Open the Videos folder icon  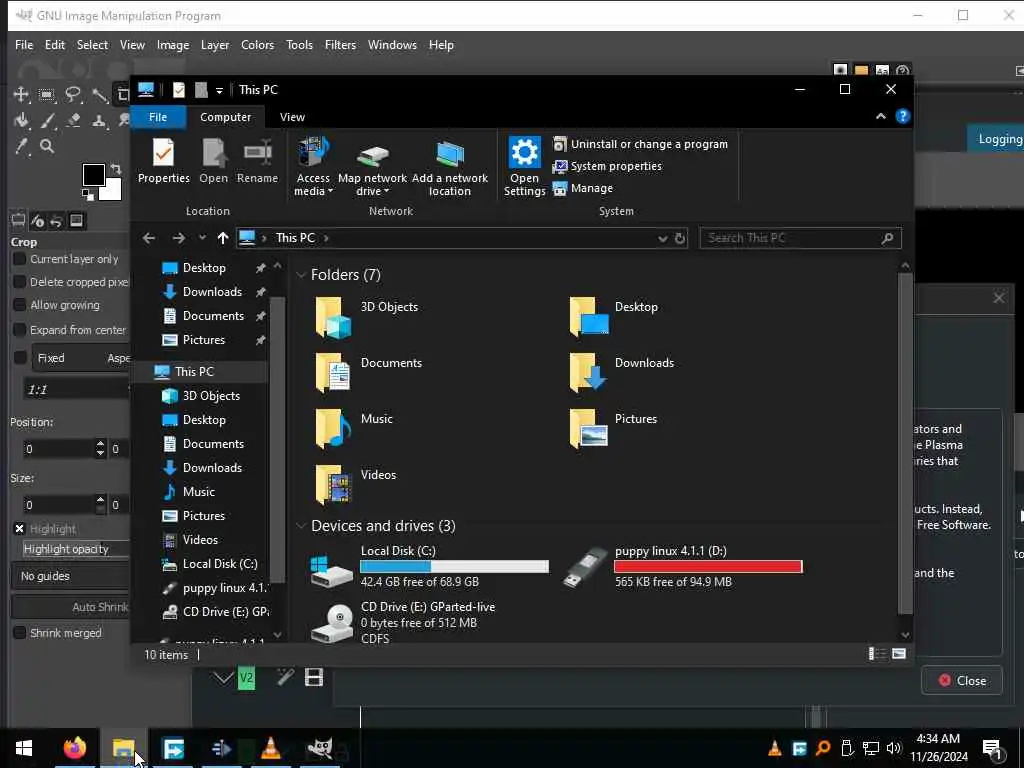pos(333,485)
